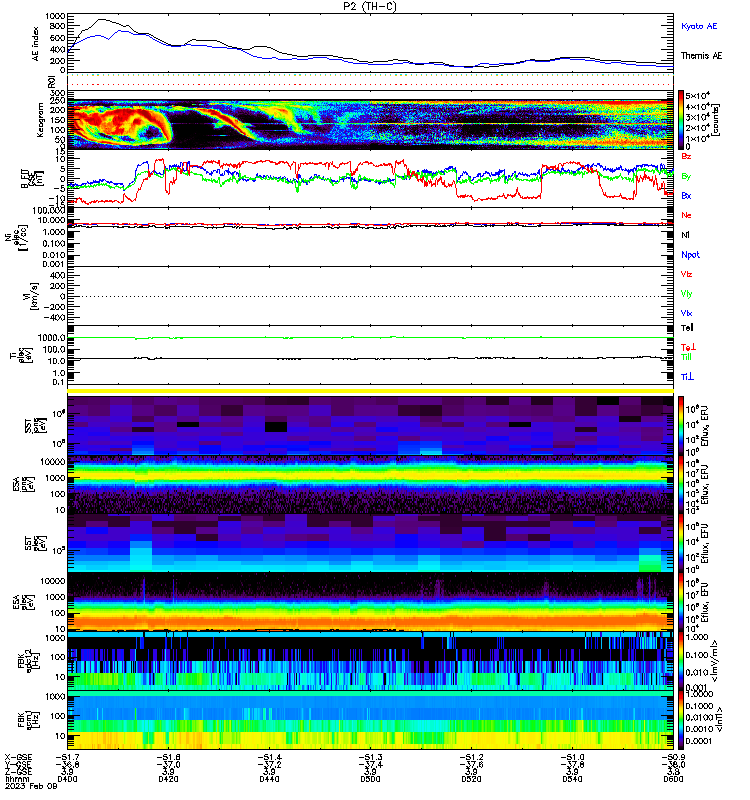This screenshot has width=750, height=800.
Task: Click the Keogram counts color bar
Action: pos(681,119)
